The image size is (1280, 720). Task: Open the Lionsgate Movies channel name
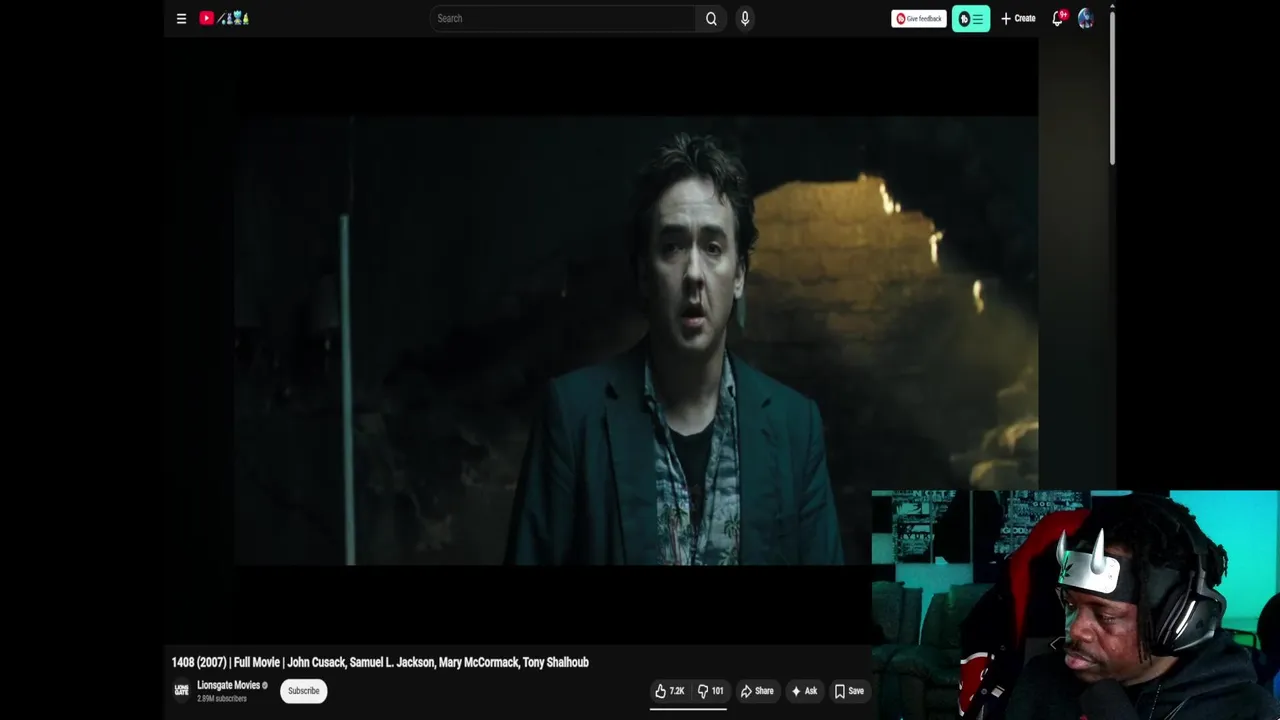(228, 685)
